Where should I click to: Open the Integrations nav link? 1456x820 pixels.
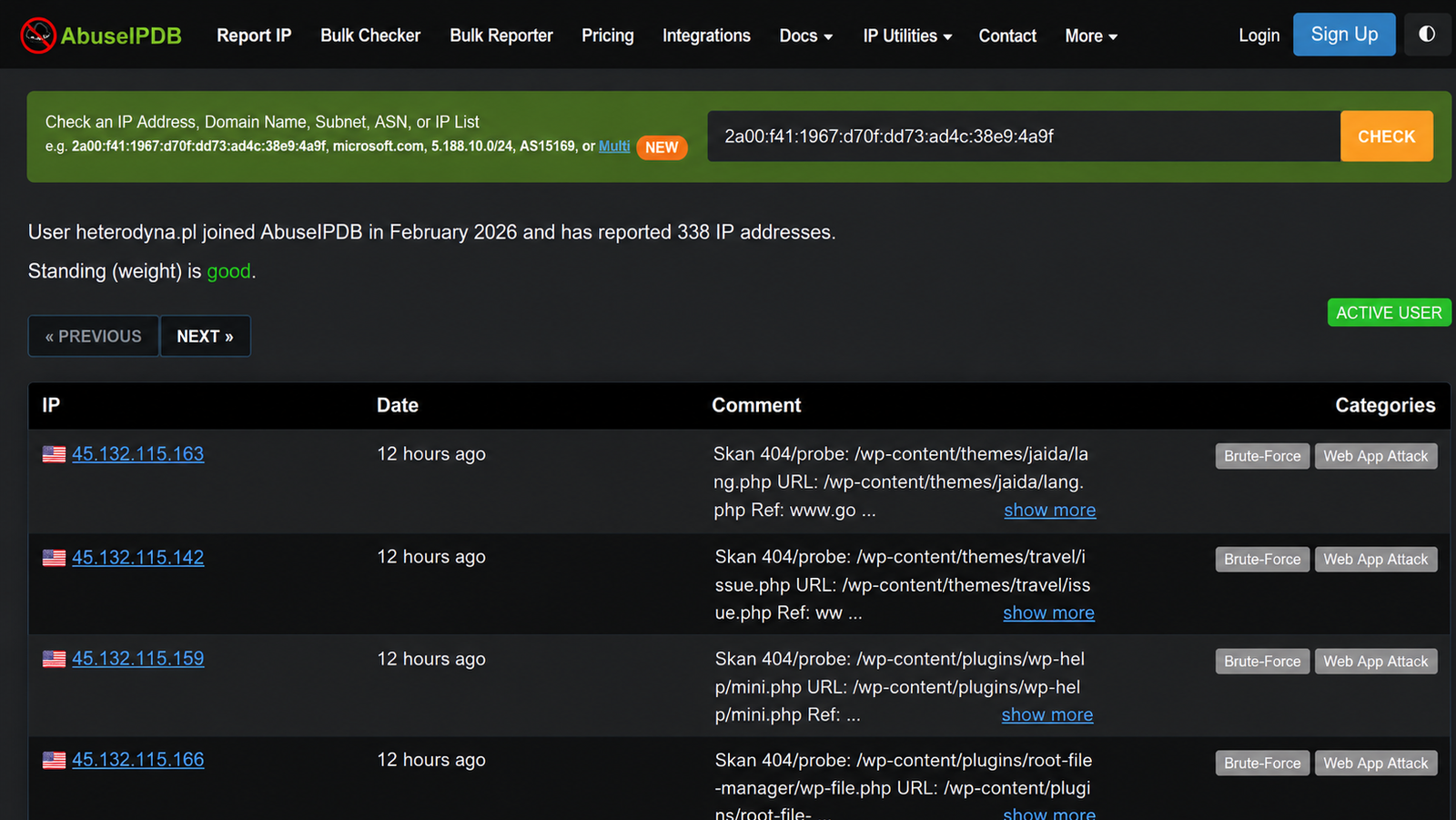706,35
